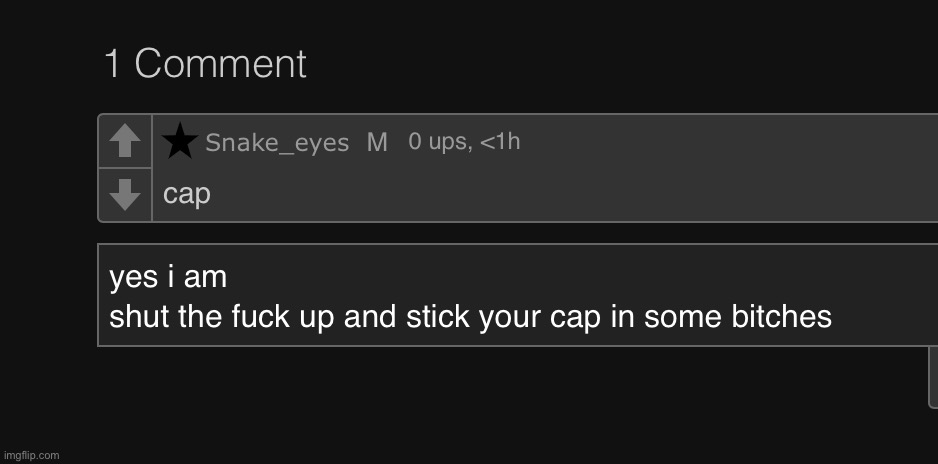Downvote the Snake_eyes comment

tap(124, 194)
